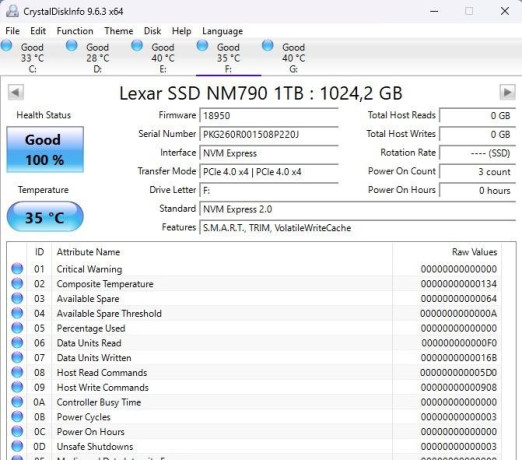Select drive D: tab with 28 °C
The width and height of the screenshot is (522, 460).
click(x=98, y=58)
